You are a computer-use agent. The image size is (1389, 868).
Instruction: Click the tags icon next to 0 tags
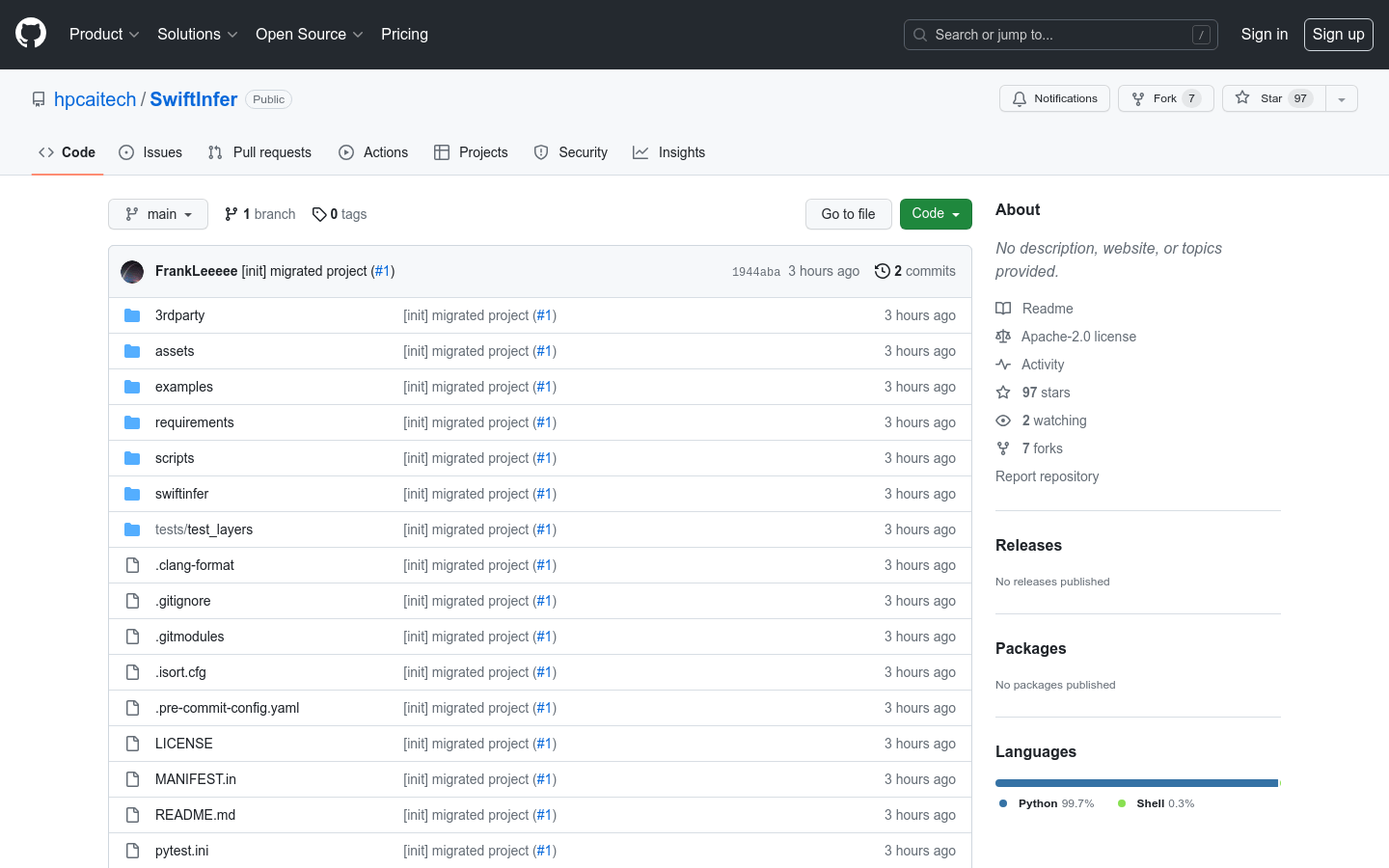click(319, 214)
